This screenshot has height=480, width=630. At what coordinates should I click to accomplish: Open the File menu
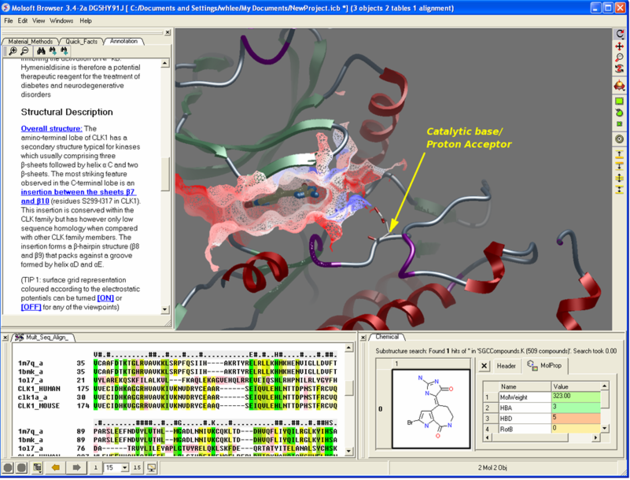(8, 20)
